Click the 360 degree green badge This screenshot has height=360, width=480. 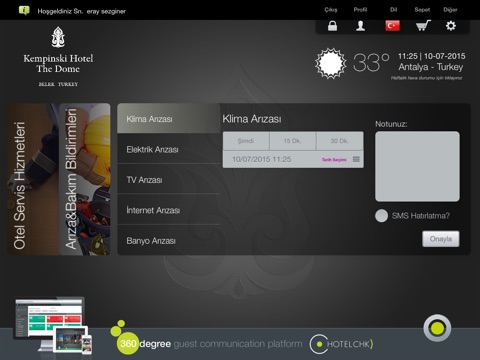127,343
